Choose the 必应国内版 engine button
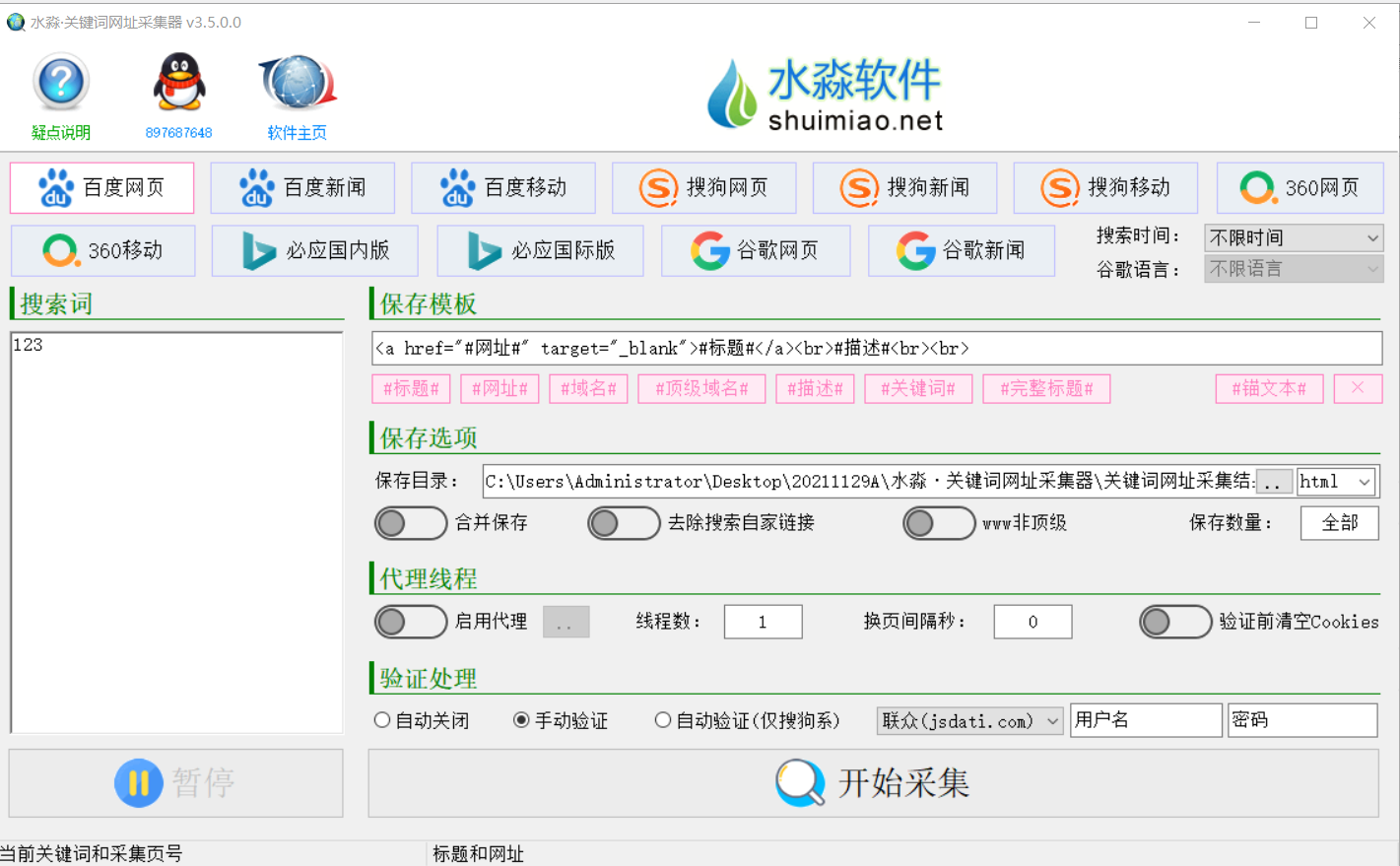1400x866 pixels. click(315, 251)
